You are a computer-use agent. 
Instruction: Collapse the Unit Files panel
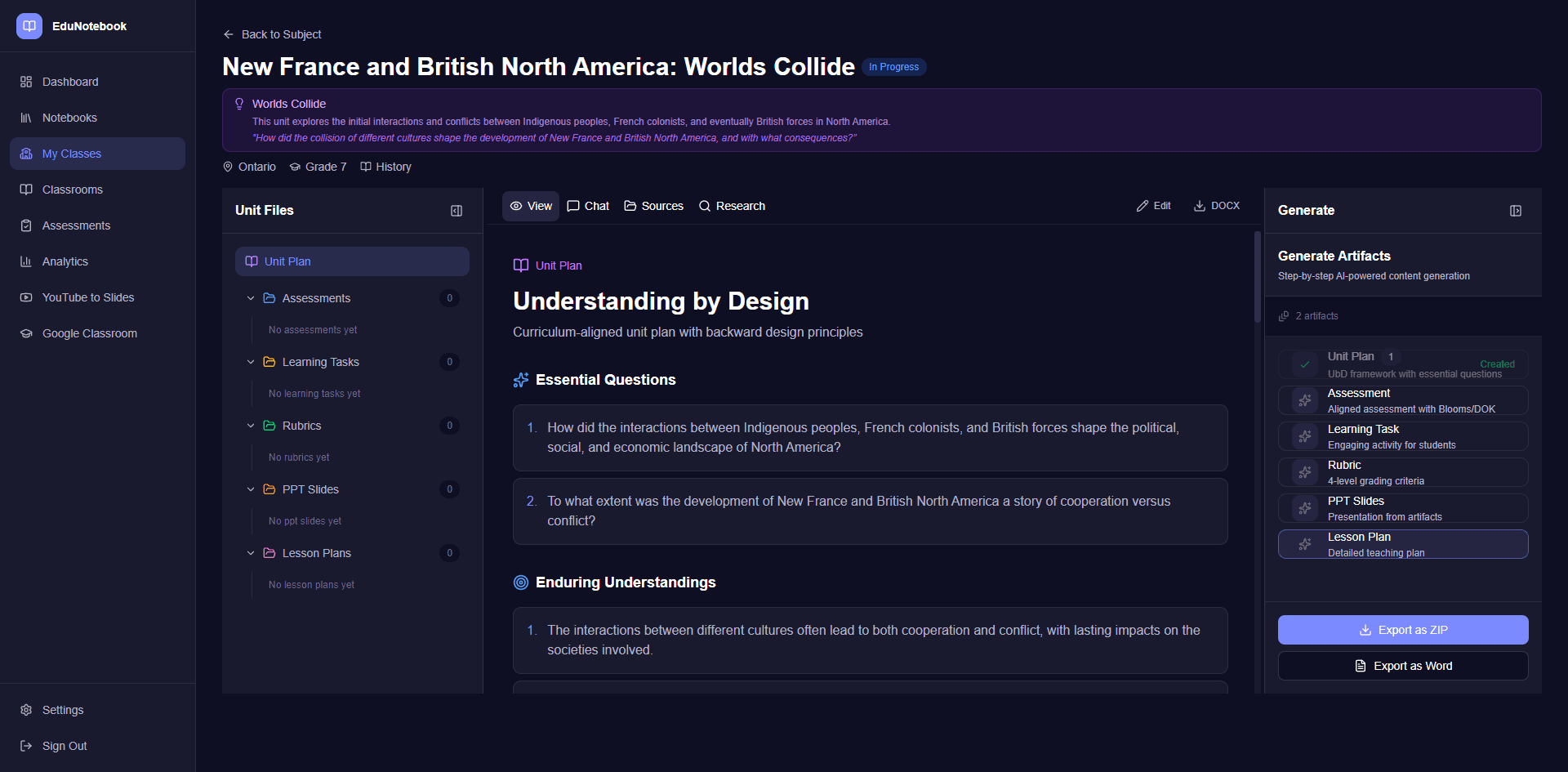pos(456,210)
